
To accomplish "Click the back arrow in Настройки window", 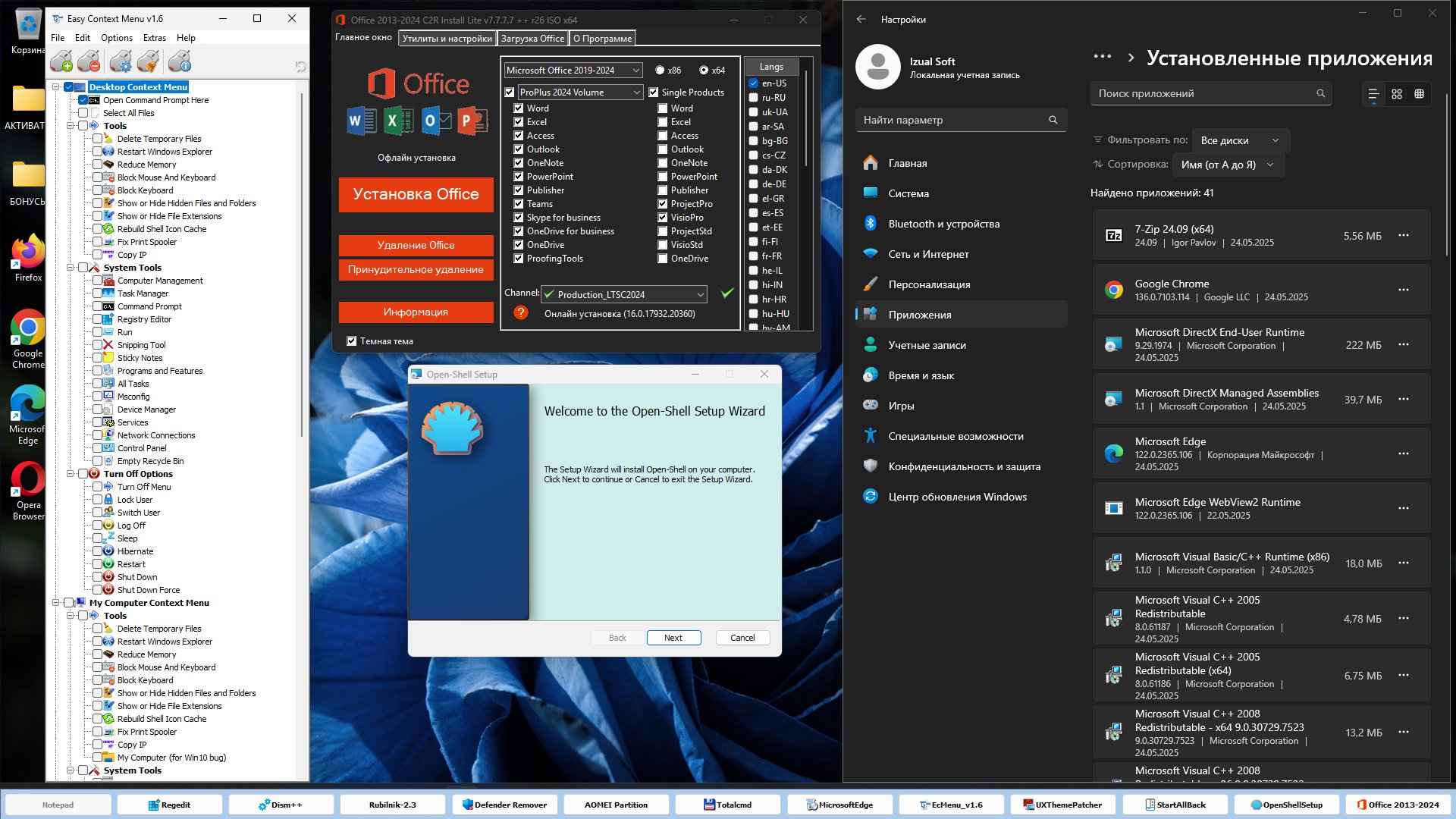I will (861, 19).
